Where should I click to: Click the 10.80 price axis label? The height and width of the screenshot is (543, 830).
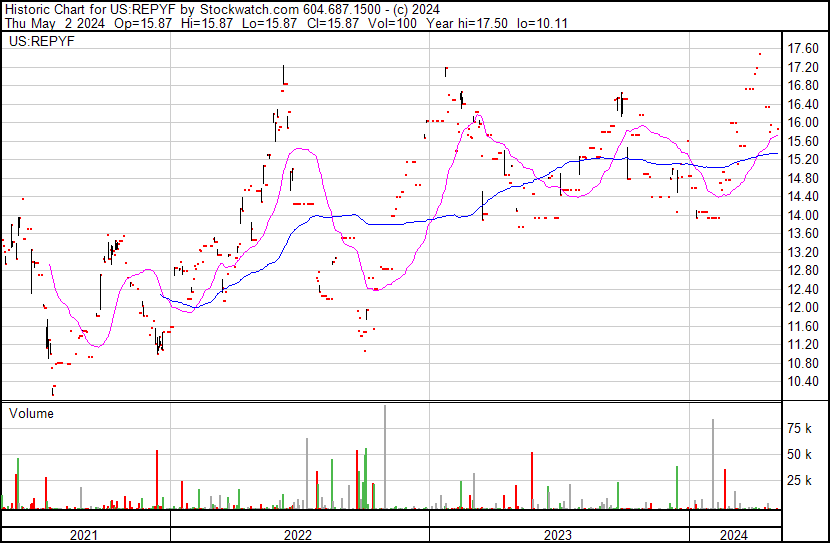point(803,363)
